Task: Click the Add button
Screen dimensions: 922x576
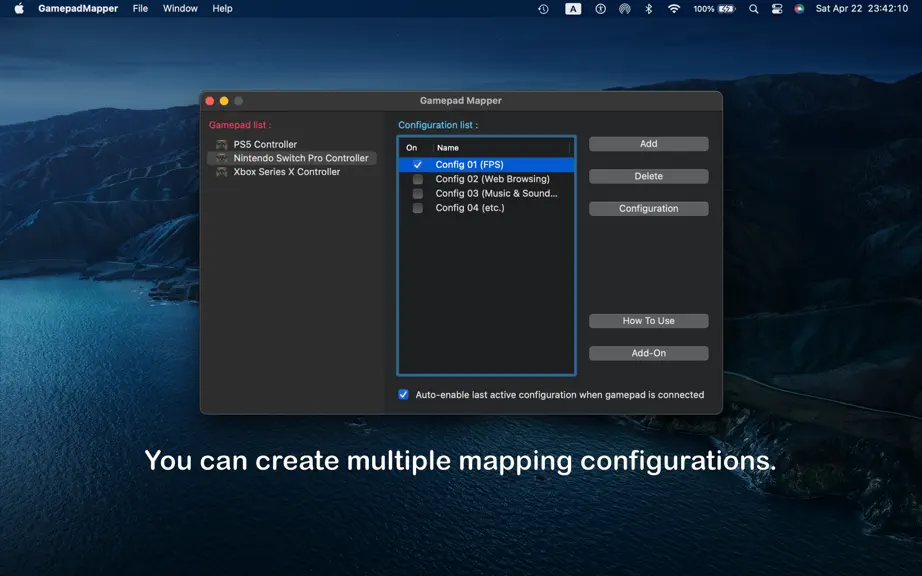Action: (x=649, y=144)
